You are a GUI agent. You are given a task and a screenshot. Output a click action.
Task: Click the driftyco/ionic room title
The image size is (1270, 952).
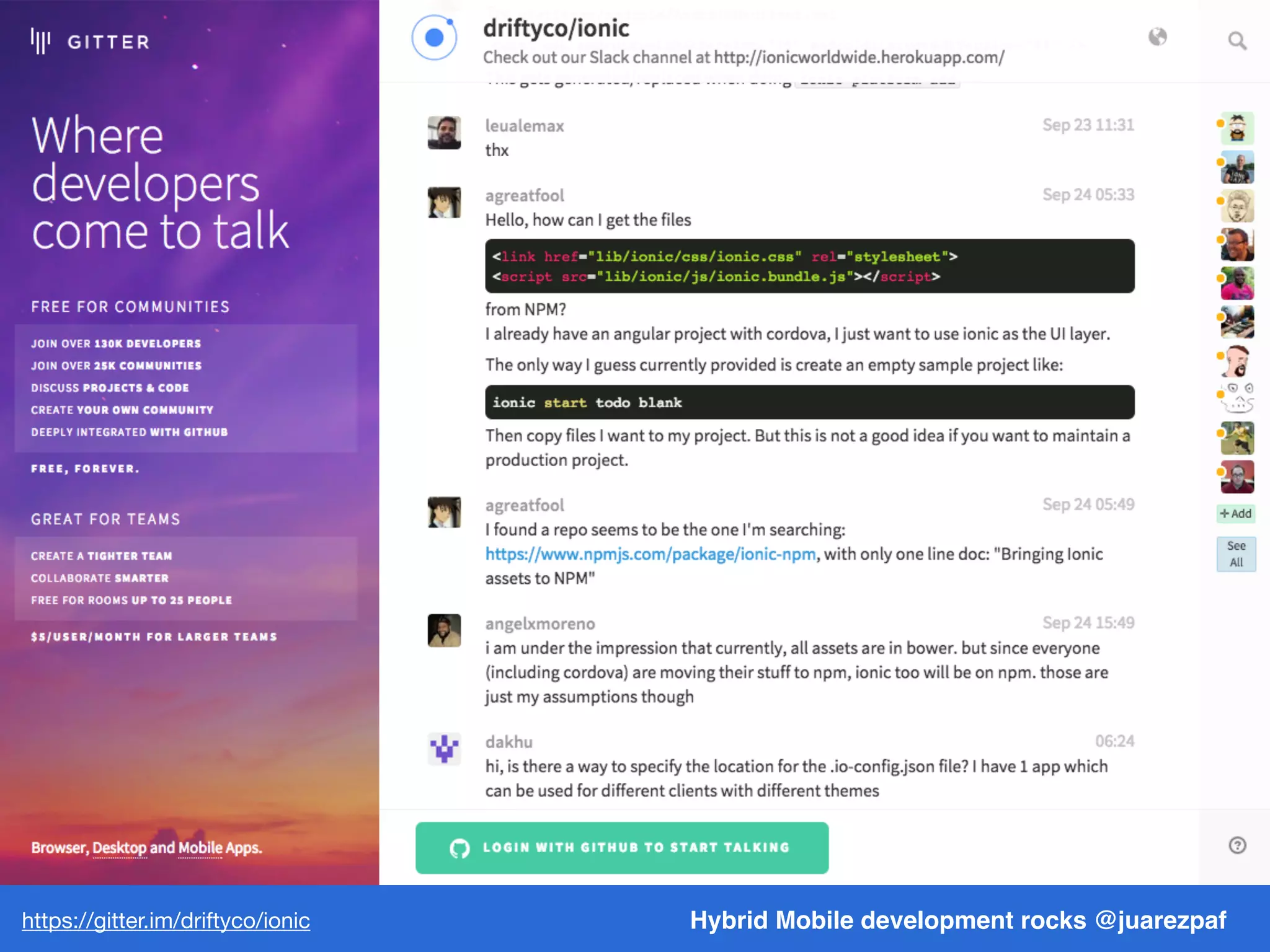click(556, 29)
